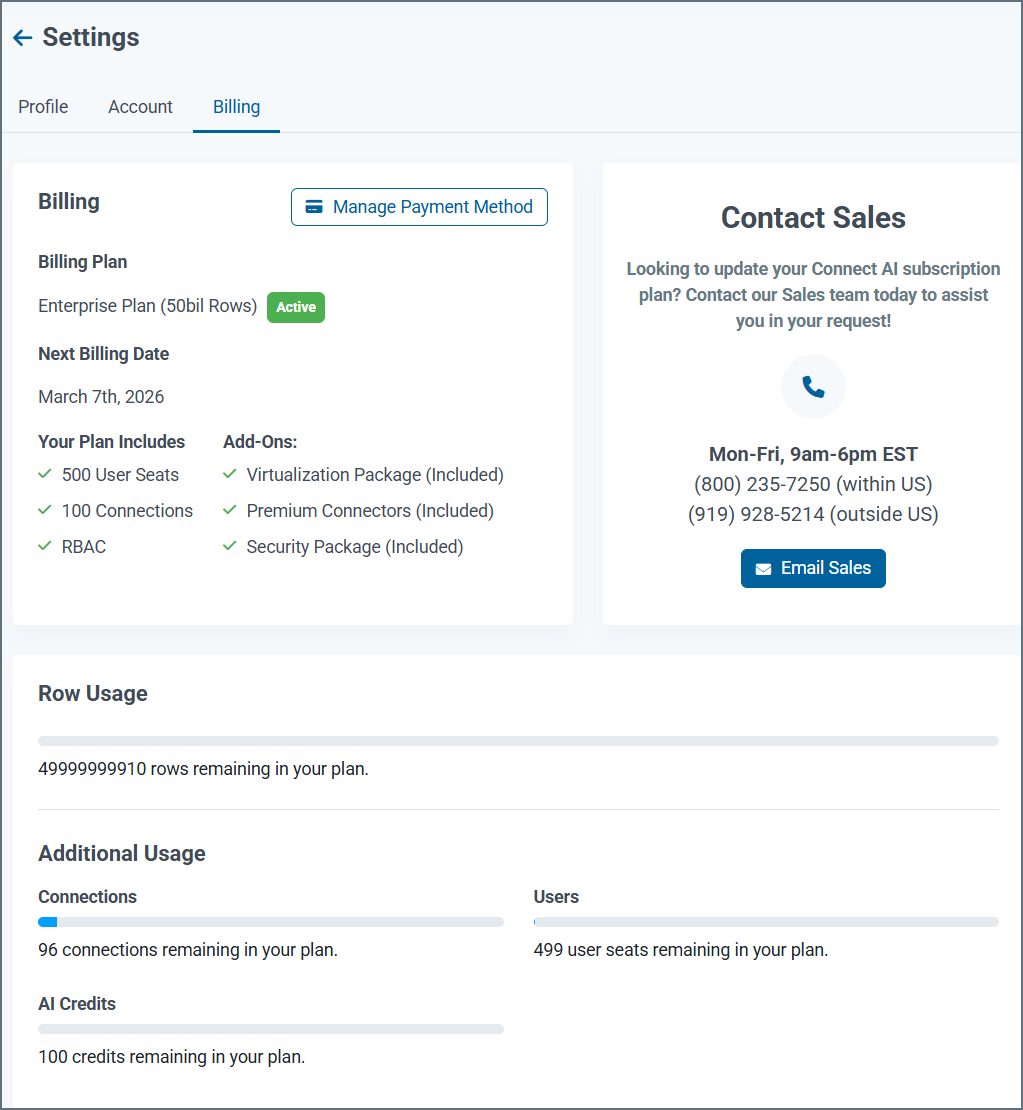Click the checkmark beside Virtualization Package
The image size is (1023, 1110).
point(229,474)
